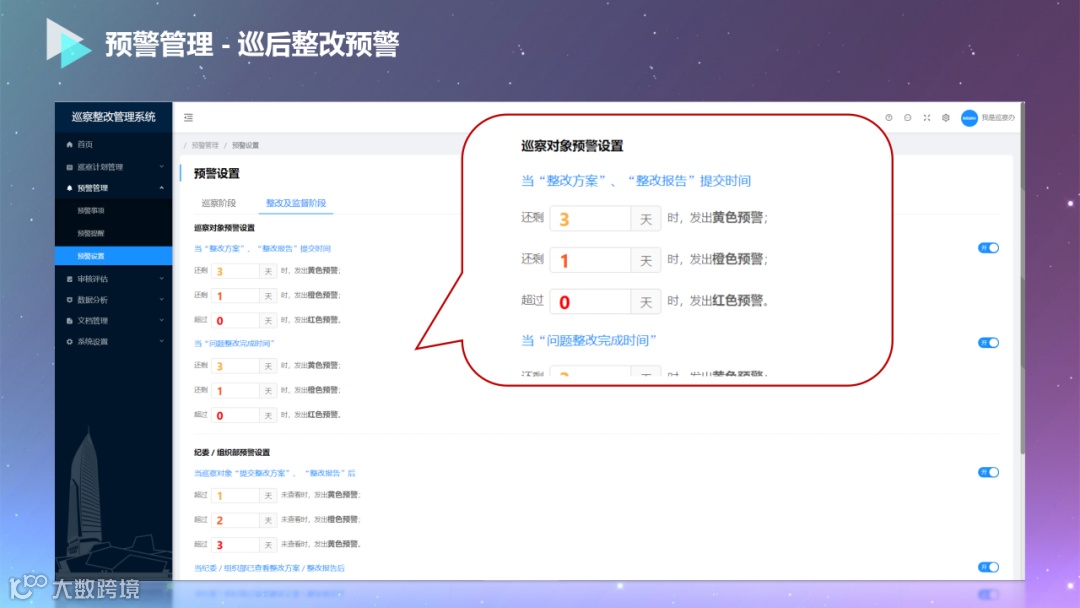Screen dimensions: 1080x608
Task: Click the 超过 3 天 未查看 input field
Action: pos(235,545)
